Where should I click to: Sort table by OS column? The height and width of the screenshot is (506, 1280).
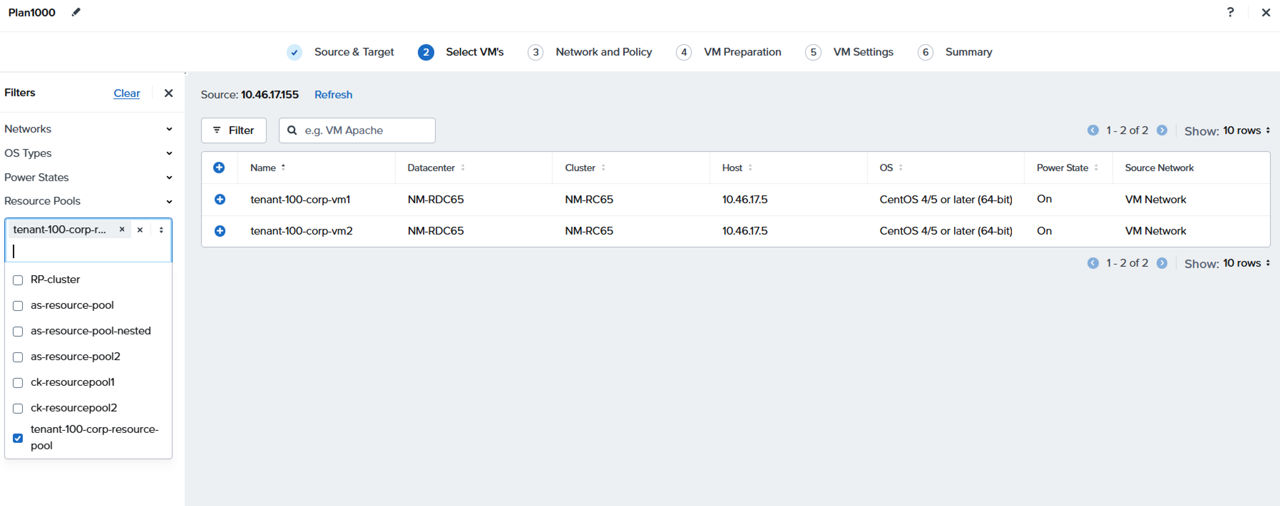click(891, 168)
